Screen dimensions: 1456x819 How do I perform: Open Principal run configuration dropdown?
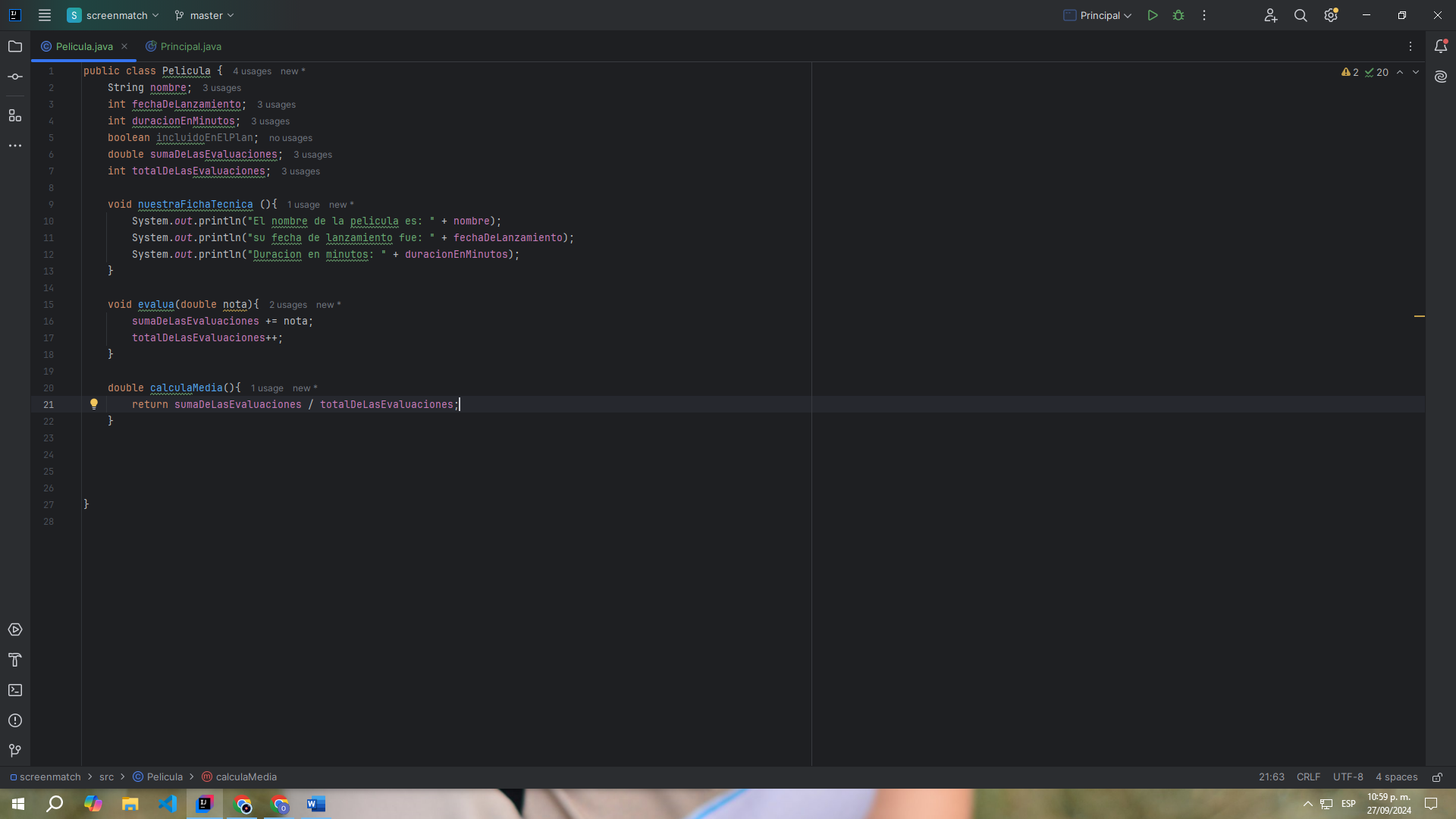pos(1097,15)
